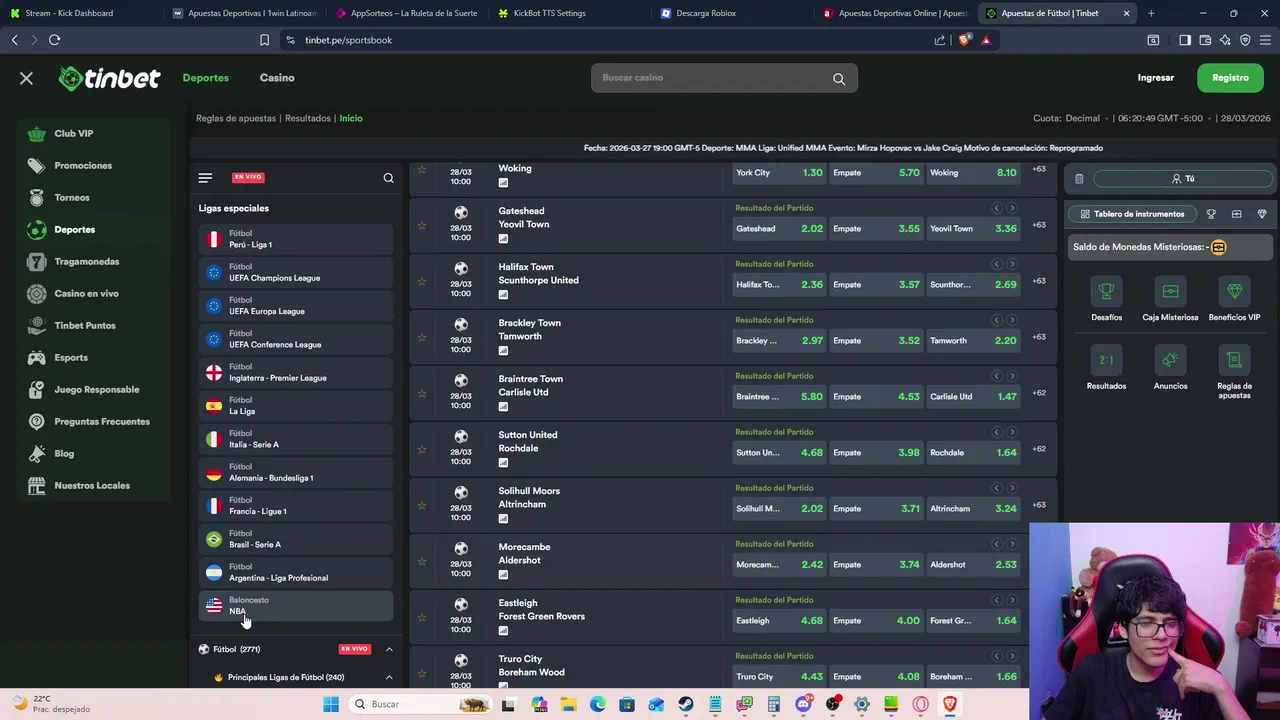Open the Resultados 2:1 tile
The image size is (1280, 720).
click(1106, 368)
